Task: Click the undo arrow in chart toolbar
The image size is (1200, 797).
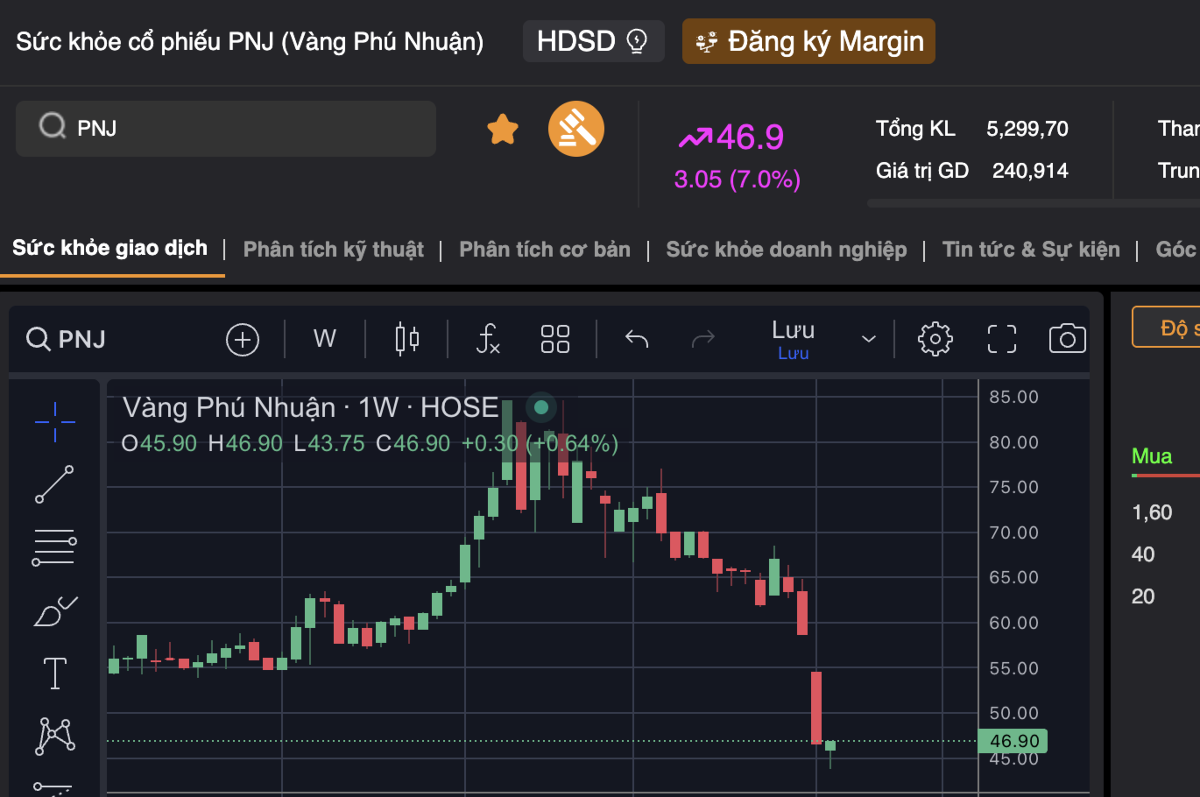Action: tap(637, 339)
